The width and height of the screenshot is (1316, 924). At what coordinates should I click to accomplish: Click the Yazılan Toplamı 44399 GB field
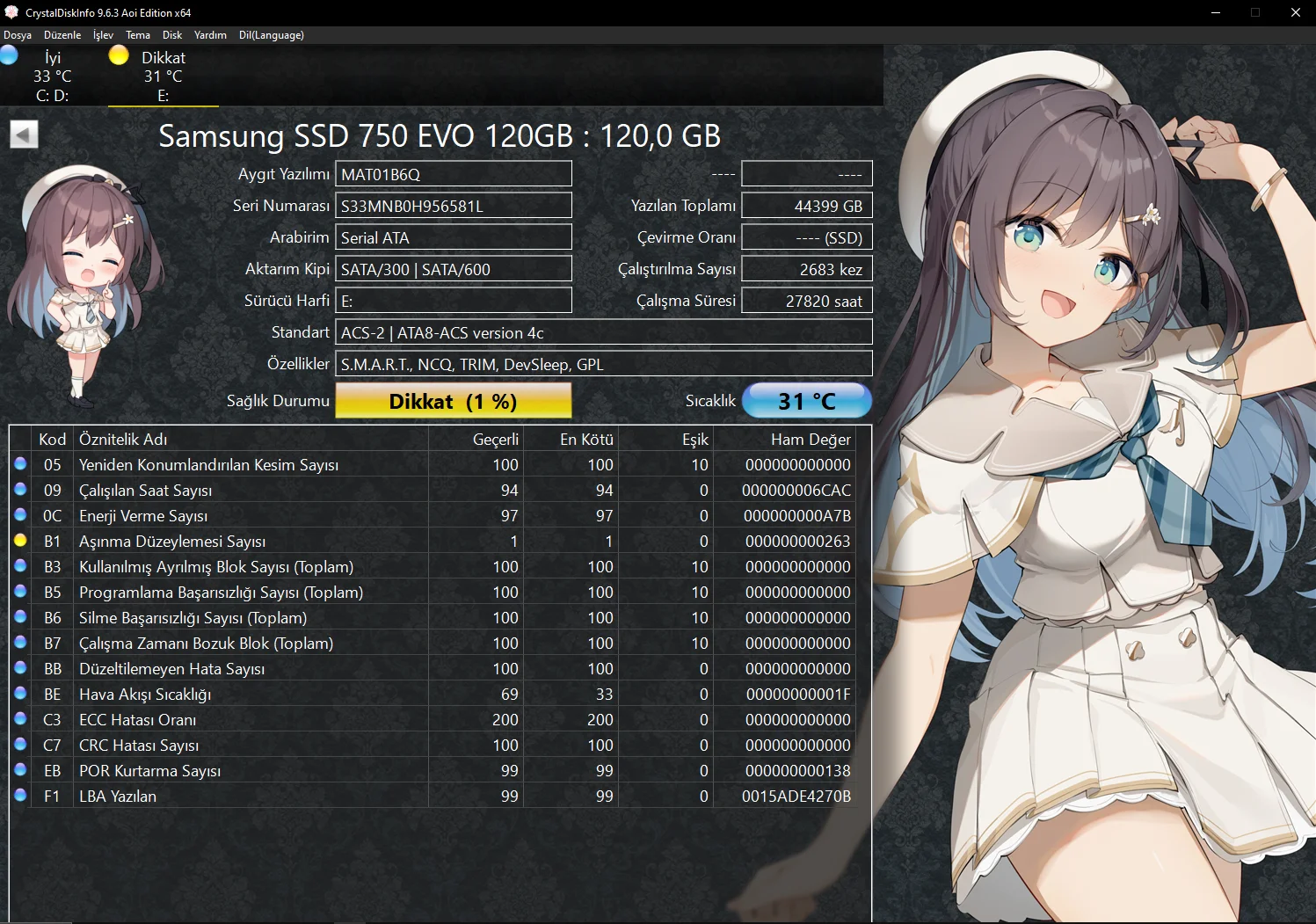(806, 207)
